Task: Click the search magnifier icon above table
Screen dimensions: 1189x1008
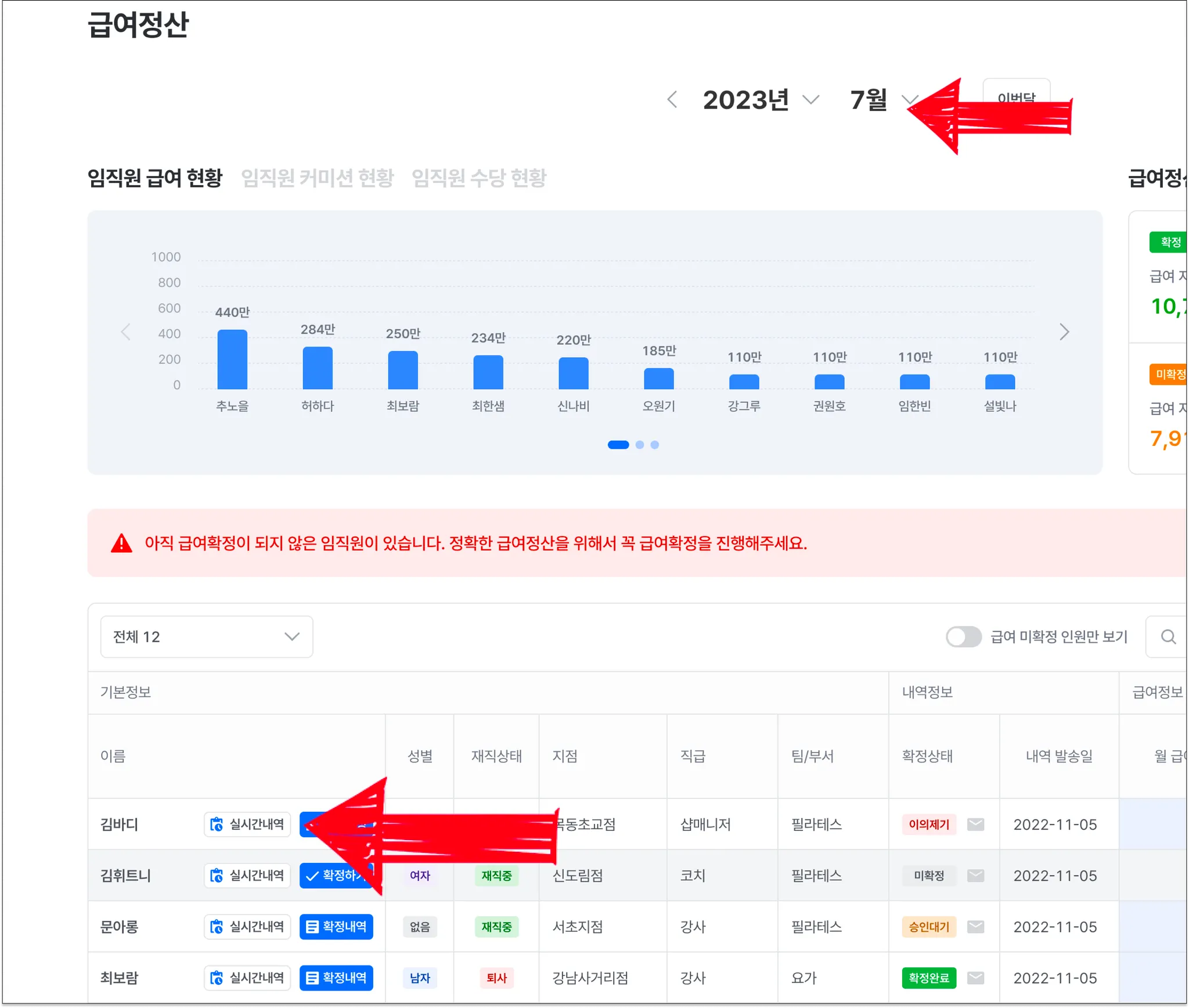Action: [x=1168, y=637]
